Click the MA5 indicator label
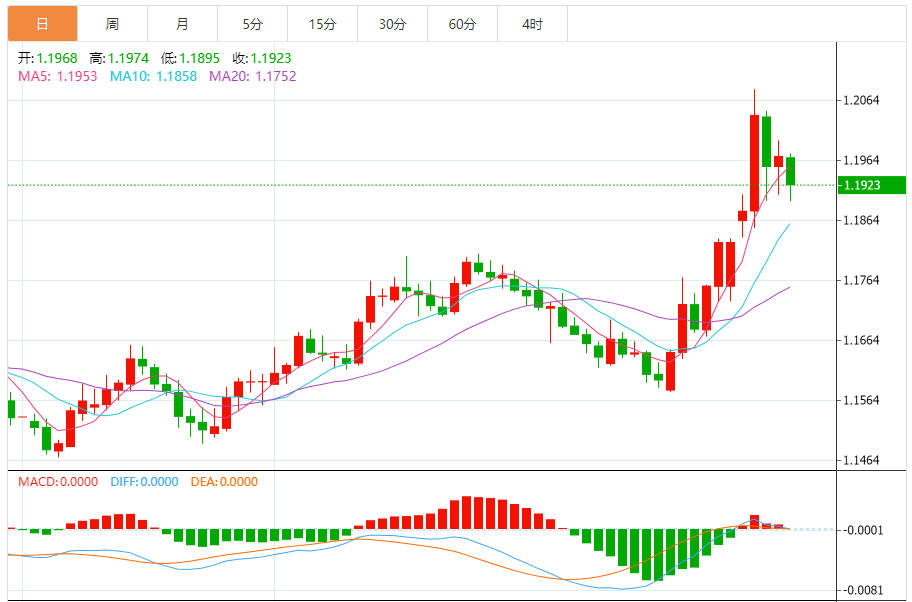912x602 pixels. pos(57,76)
